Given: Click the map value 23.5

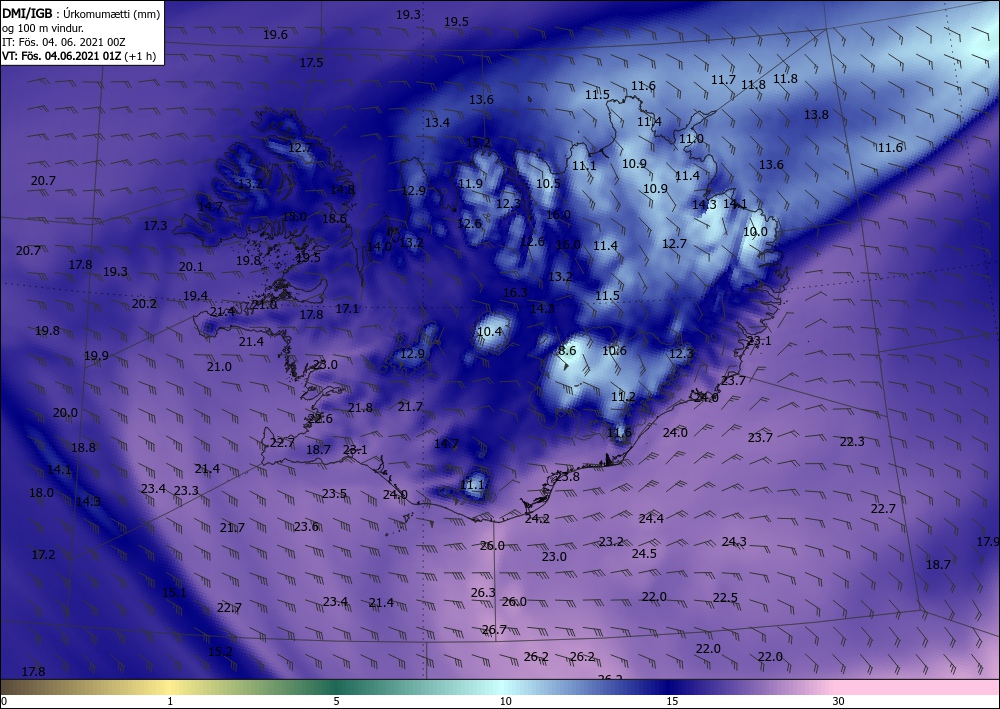Looking at the screenshot, I should (334, 493).
